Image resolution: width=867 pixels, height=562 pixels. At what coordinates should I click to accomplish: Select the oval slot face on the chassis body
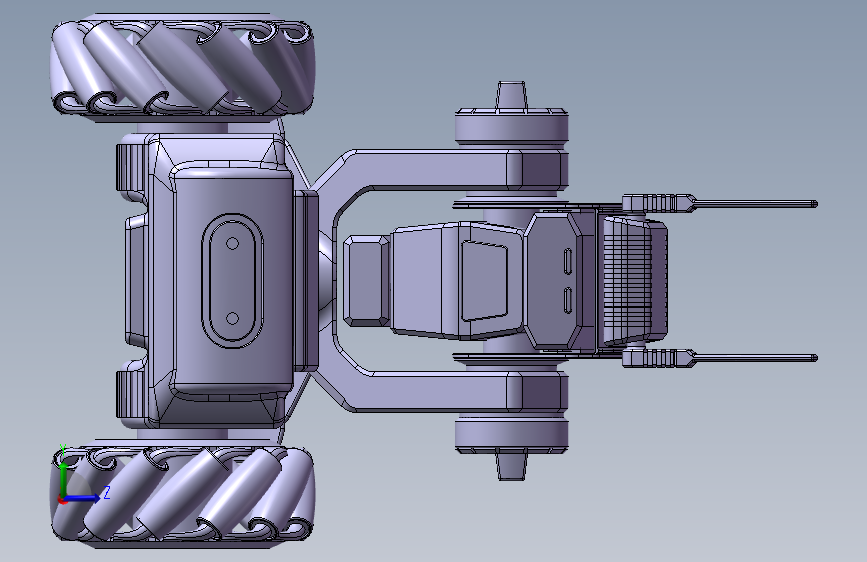[232, 281]
